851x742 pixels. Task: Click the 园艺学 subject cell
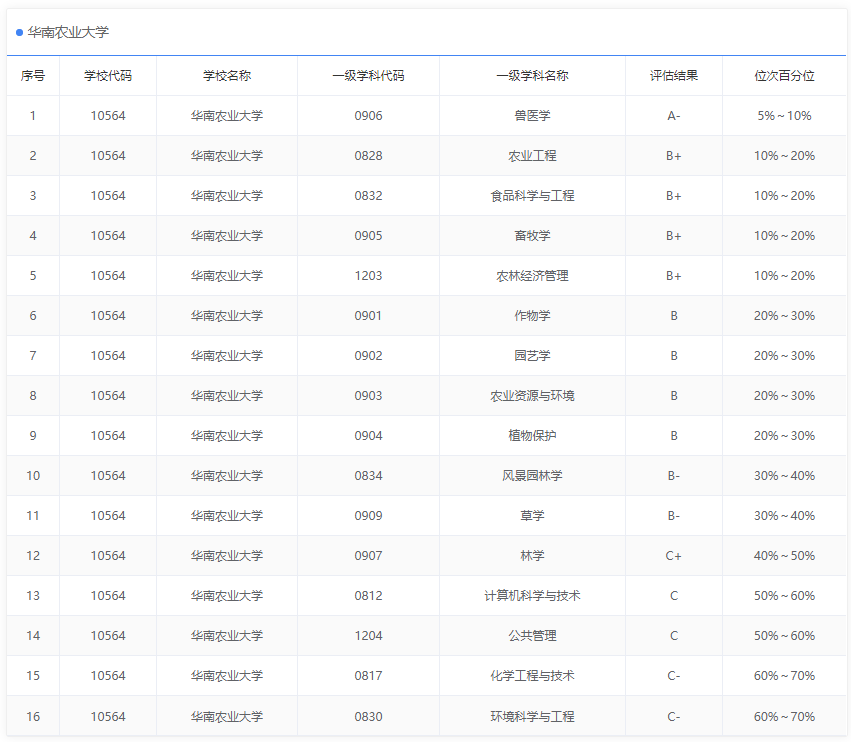[x=532, y=356]
